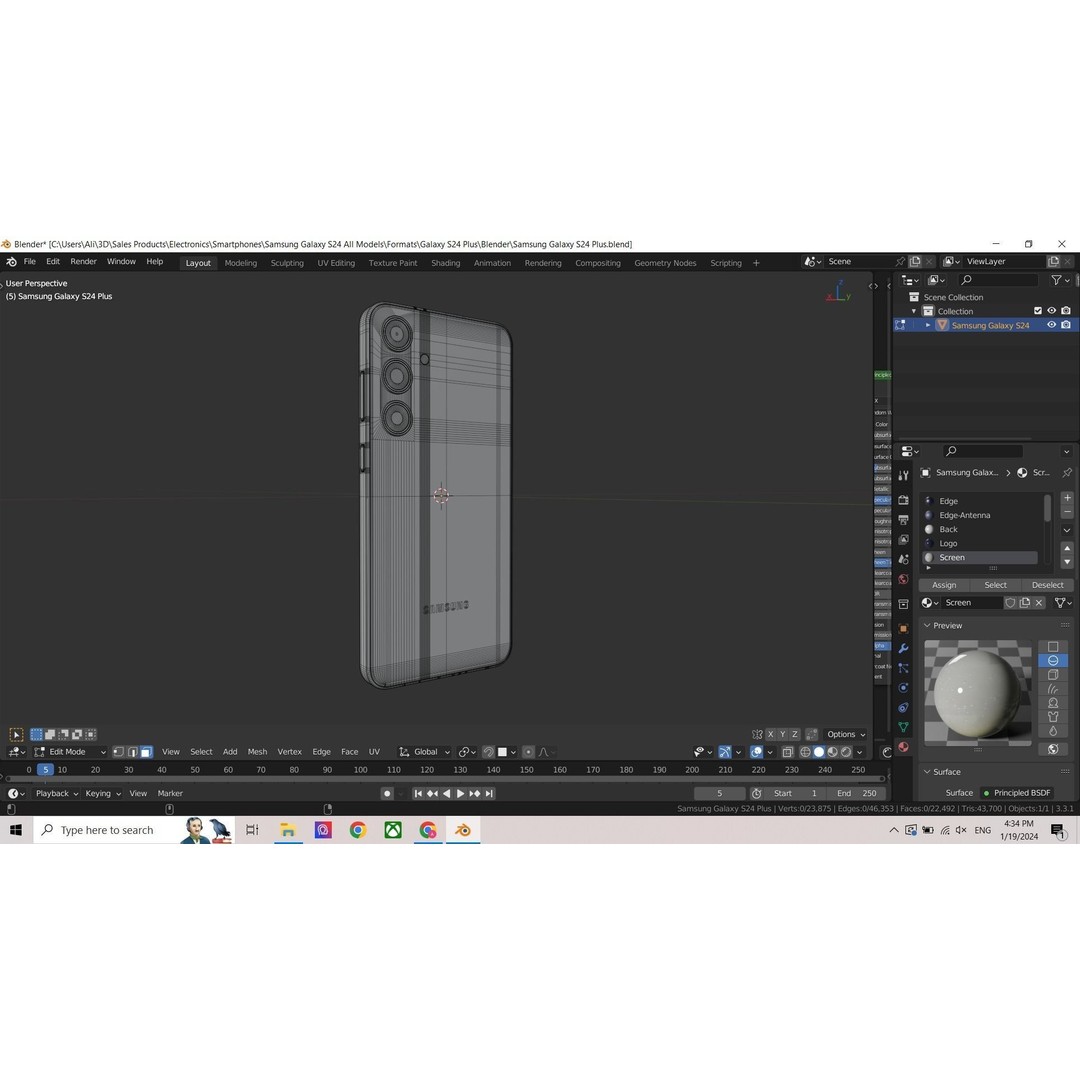Switch to wireframe viewport shading

(805, 752)
